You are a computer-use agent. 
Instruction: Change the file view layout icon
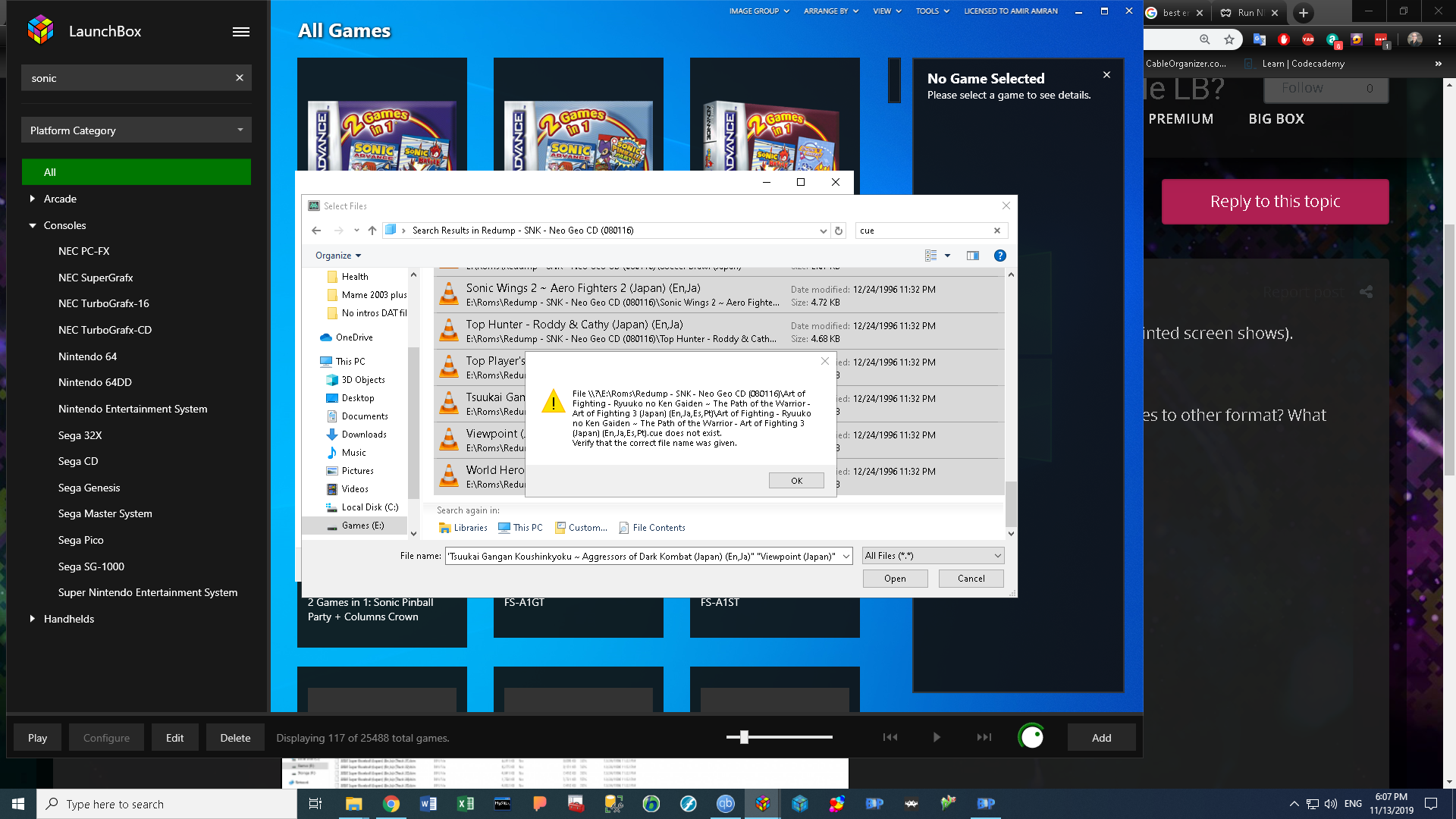[931, 256]
